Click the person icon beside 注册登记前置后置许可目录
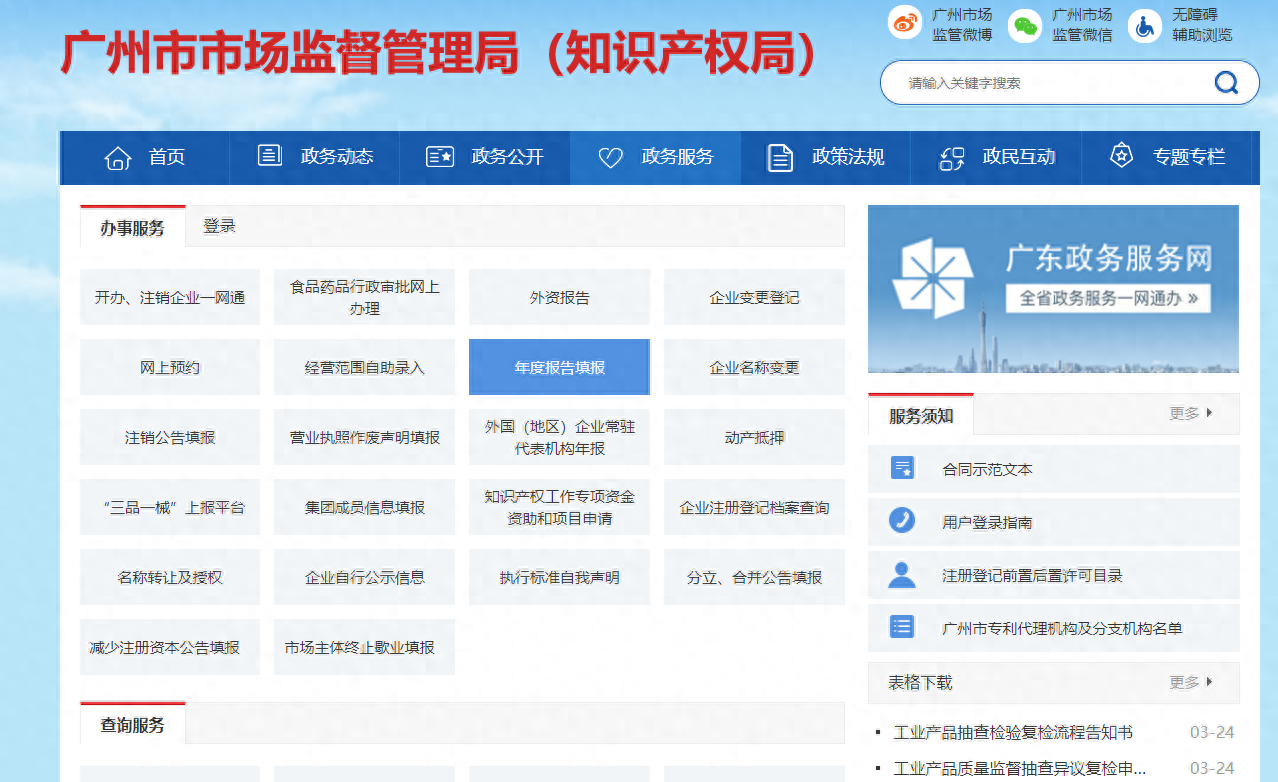This screenshot has width=1278, height=782. click(x=902, y=575)
